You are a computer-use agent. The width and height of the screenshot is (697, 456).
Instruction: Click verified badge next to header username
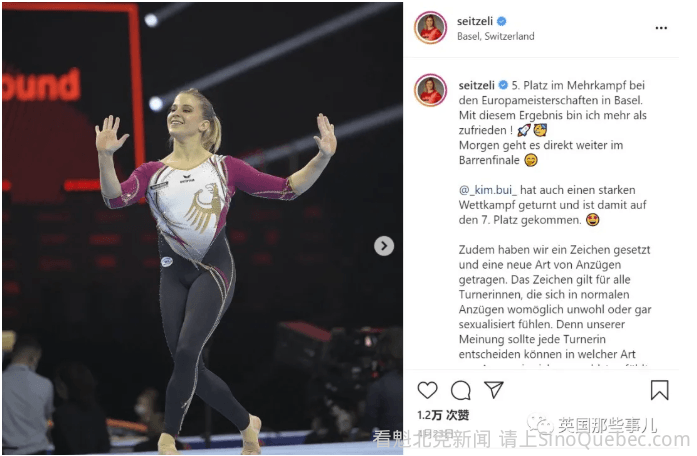tap(501, 21)
